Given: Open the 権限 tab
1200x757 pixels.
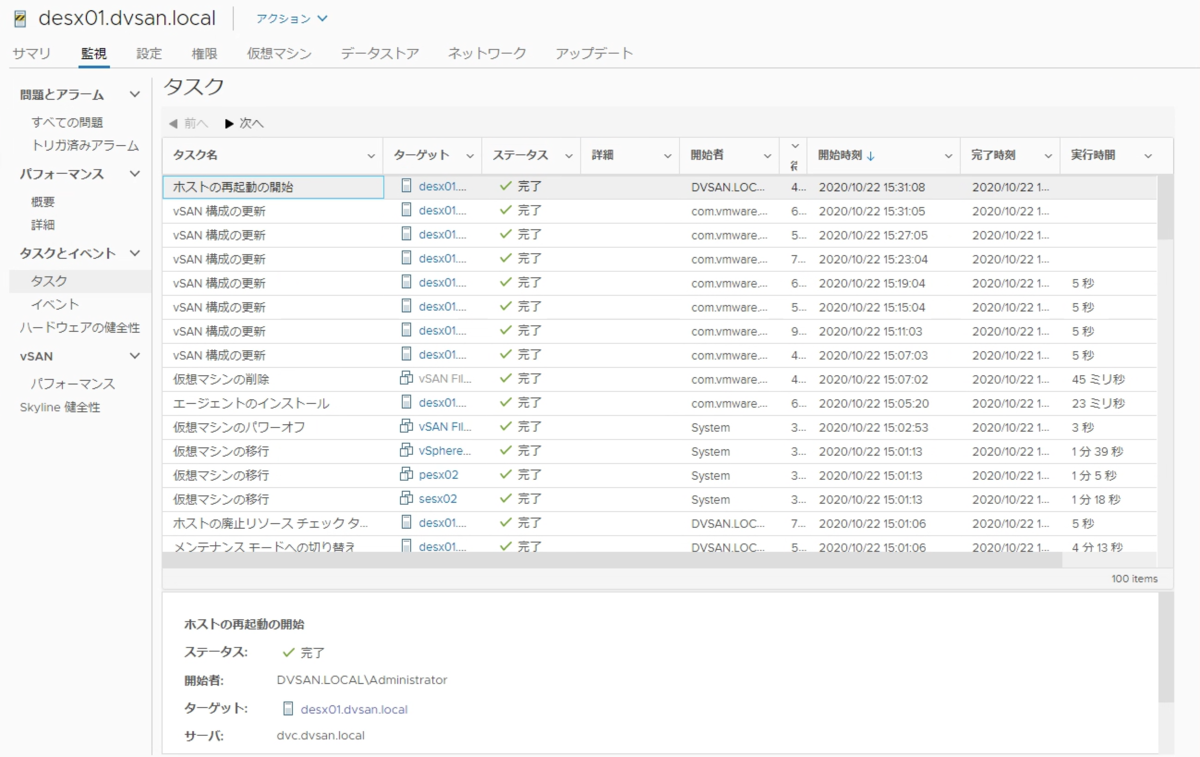Looking at the screenshot, I should click(x=204, y=53).
